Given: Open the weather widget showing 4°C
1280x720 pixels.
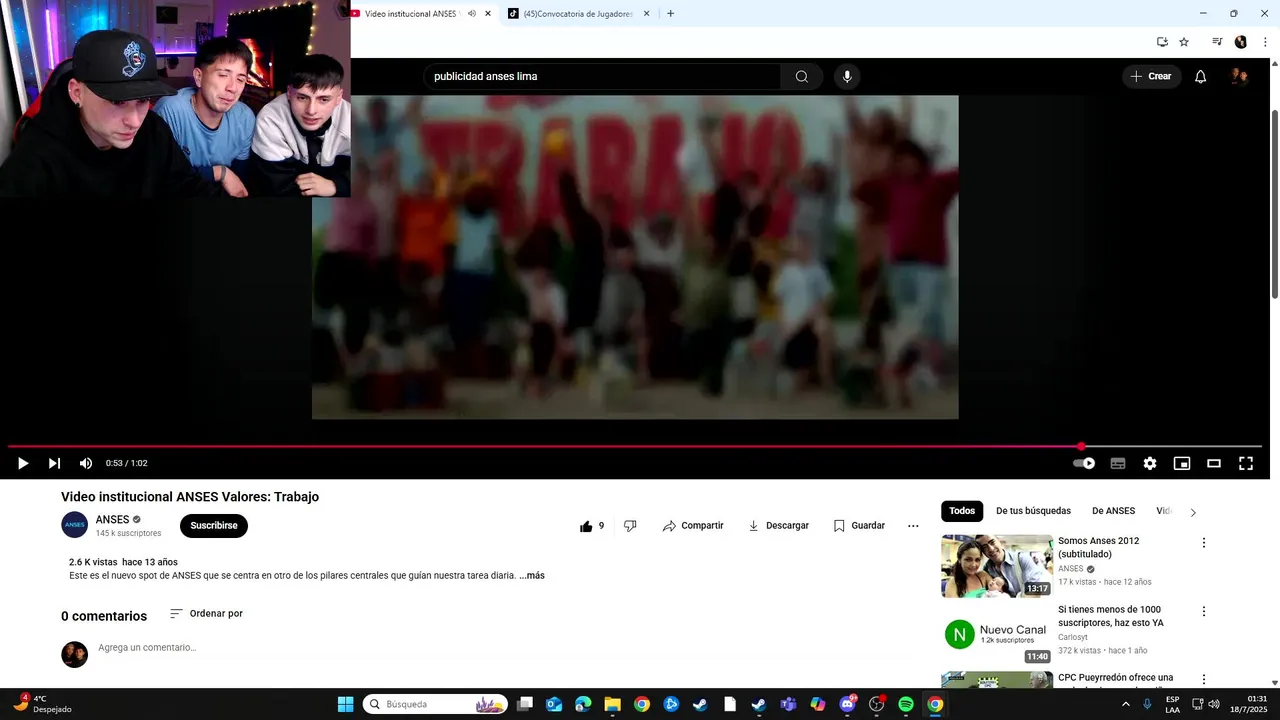Looking at the screenshot, I should (x=40, y=704).
